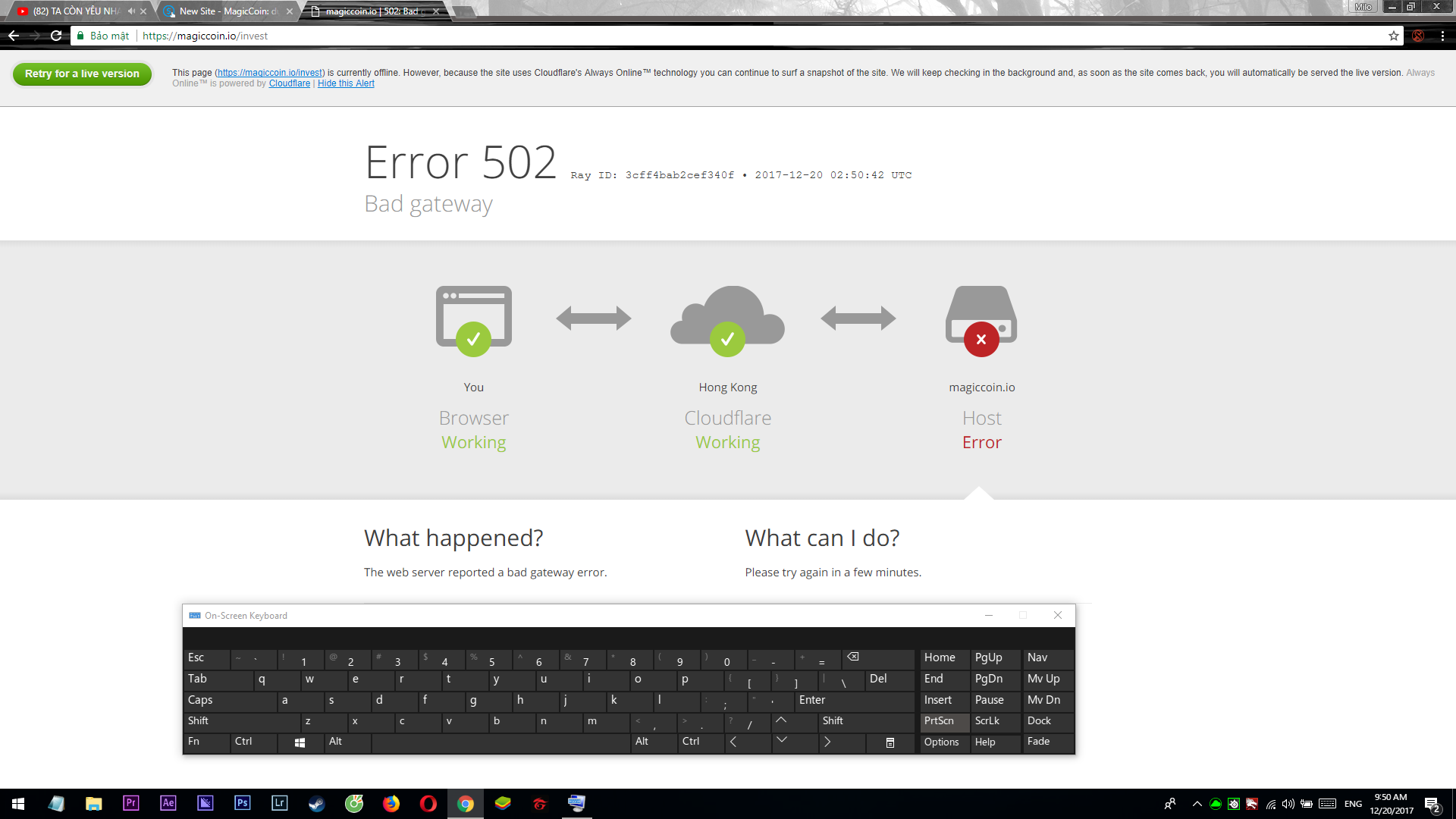Open Chrome's three-dot menu

[x=1442, y=36]
